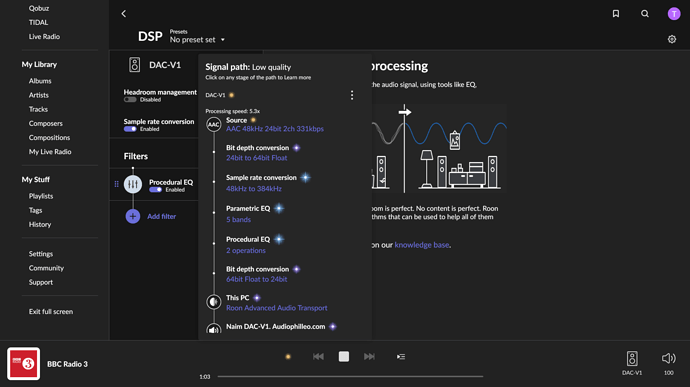The height and width of the screenshot is (387, 690).
Task: Open the Presets dropdown showing No preset set
Action: pyautogui.click(x=197, y=40)
